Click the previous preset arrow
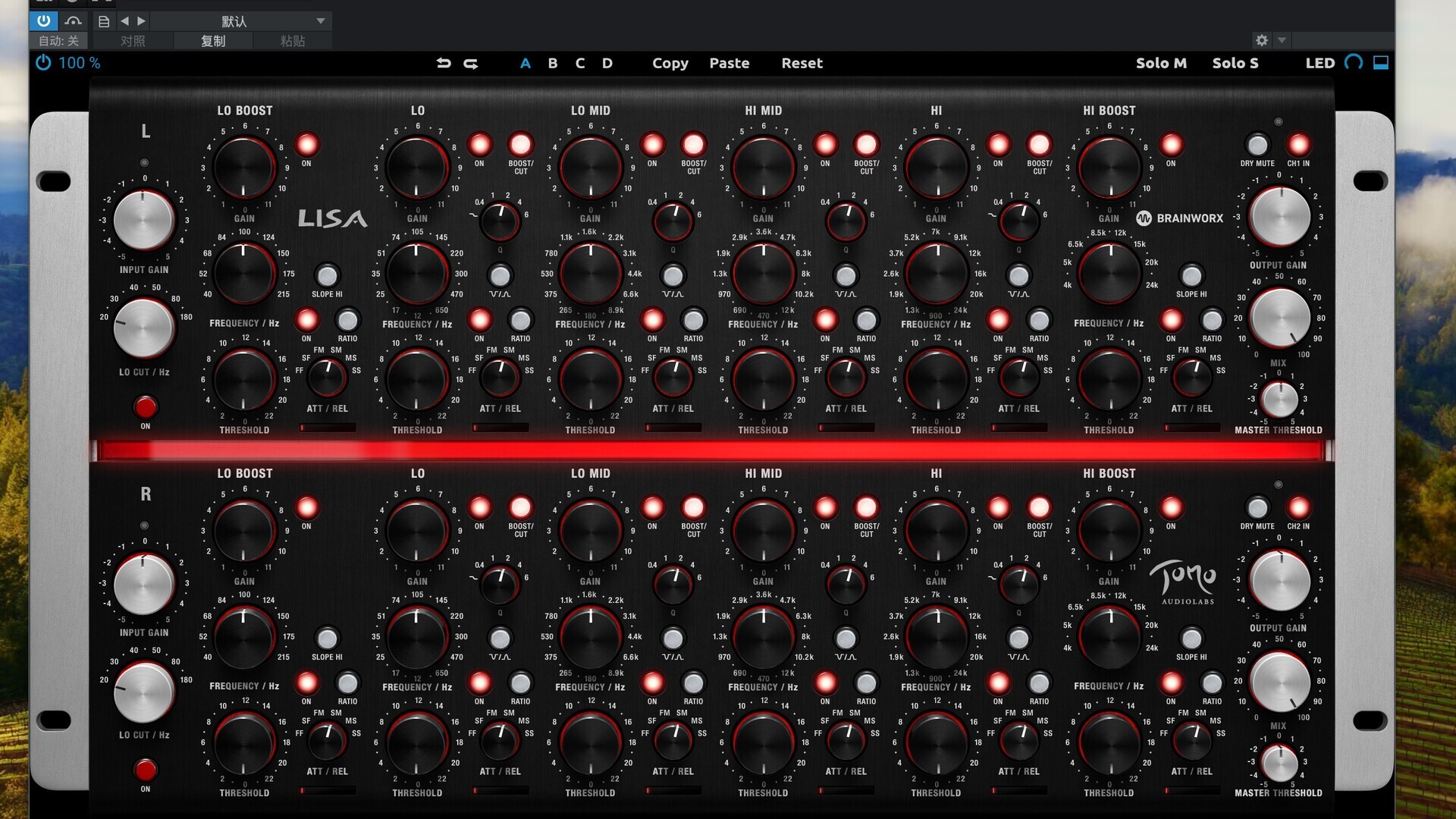1456x819 pixels. (x=124, y=21)
